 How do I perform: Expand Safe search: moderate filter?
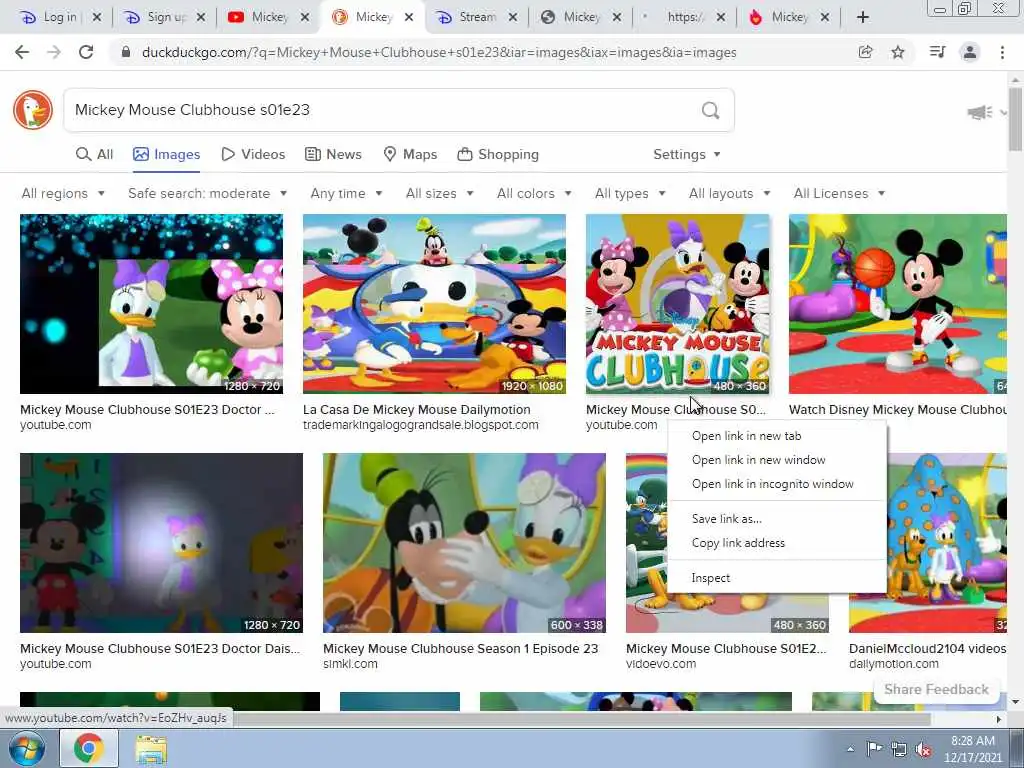tap(208, 193)
